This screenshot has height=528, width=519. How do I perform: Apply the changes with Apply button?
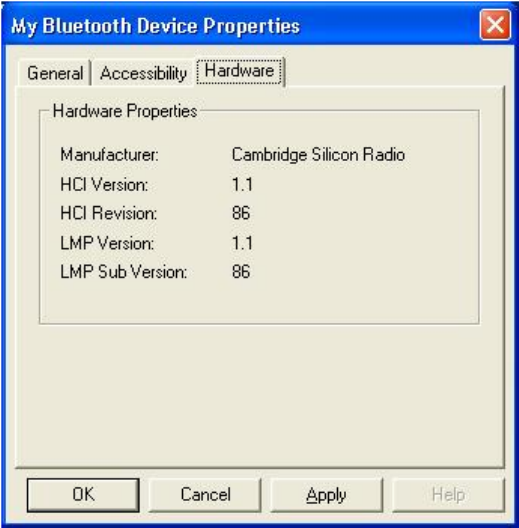point(326,495)
